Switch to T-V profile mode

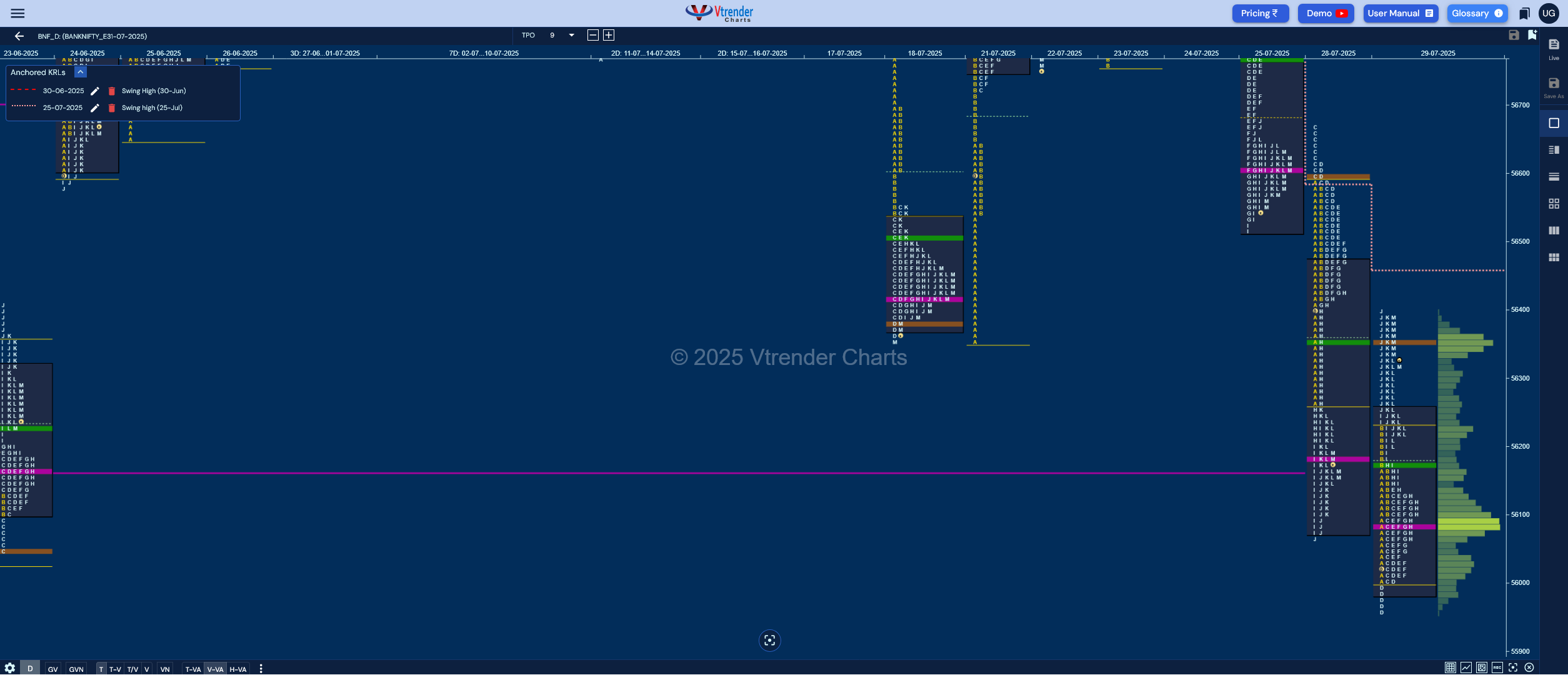116,669
